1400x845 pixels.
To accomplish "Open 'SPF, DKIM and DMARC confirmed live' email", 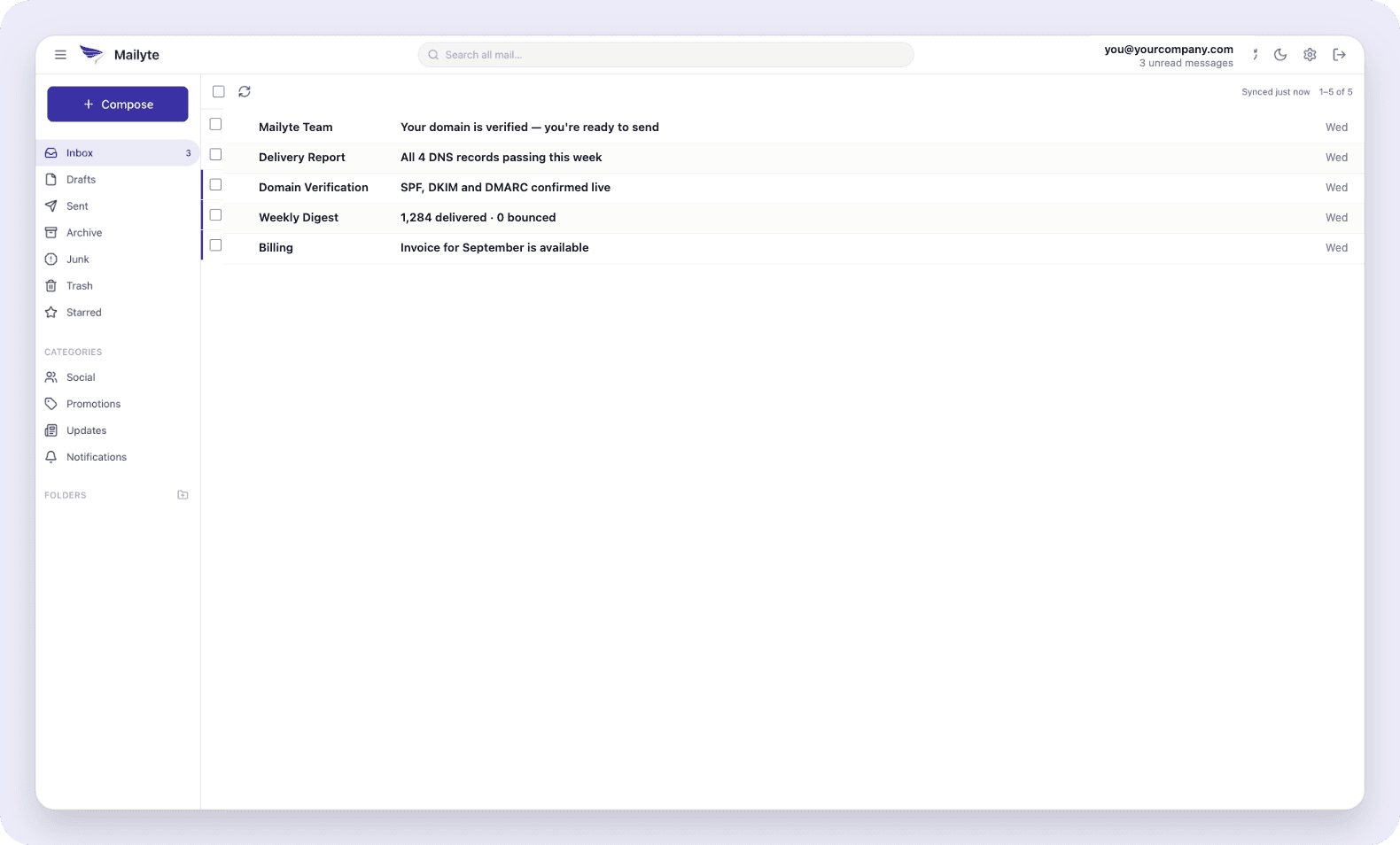I will [x=505, y=188].
